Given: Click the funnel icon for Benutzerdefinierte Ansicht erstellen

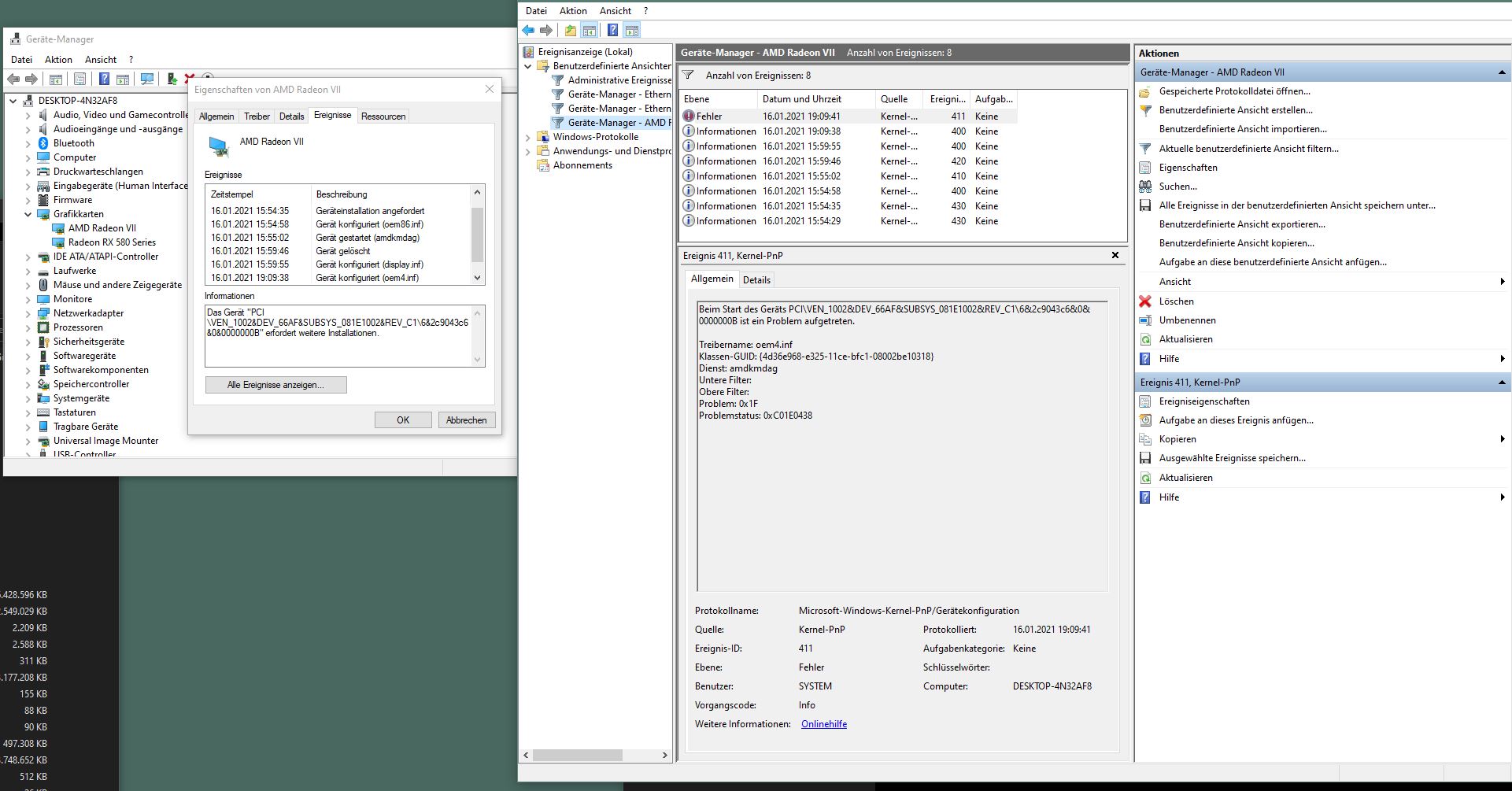Looking at the screenshot, I should (x=1145, y=110).
